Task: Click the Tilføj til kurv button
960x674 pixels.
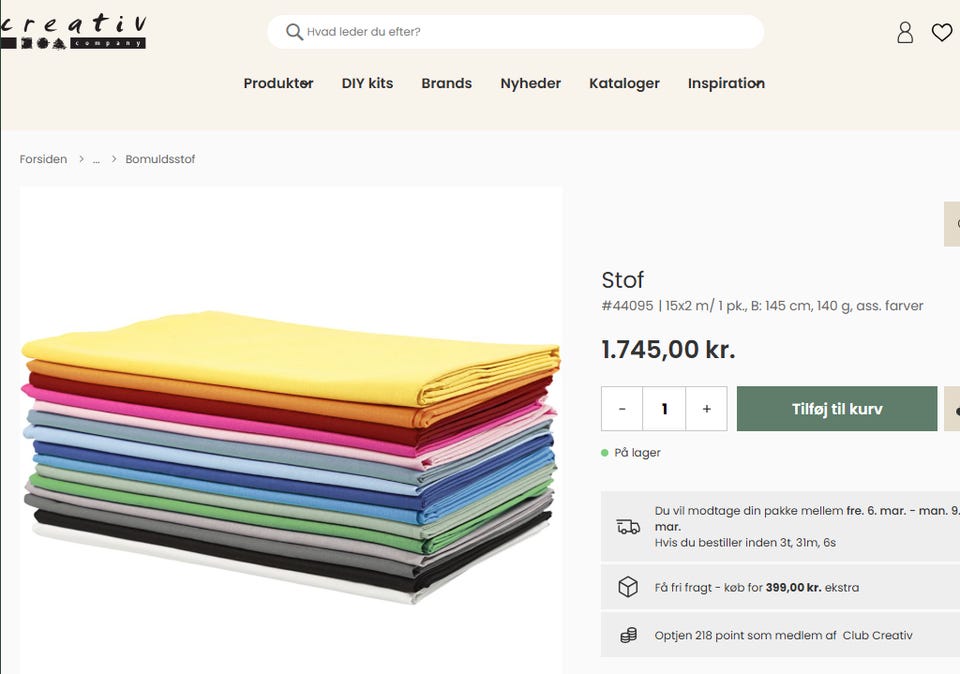Action: click(x=837, y=409)
